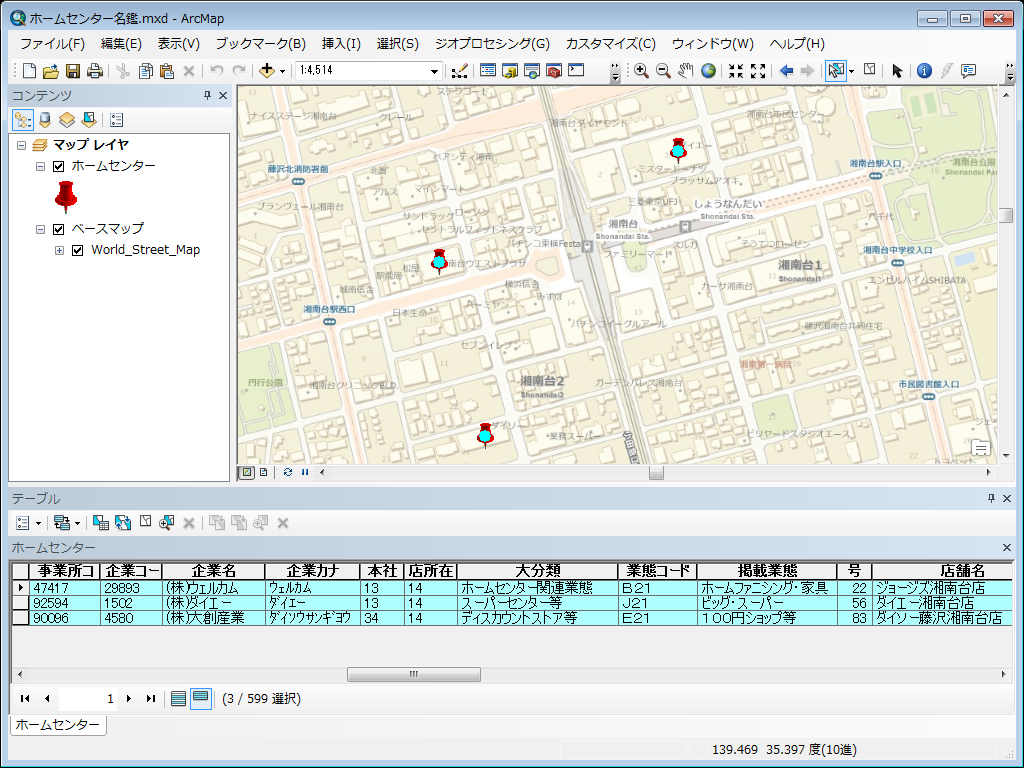
Task: Select the Identify tool
Action: pos(924,71)
